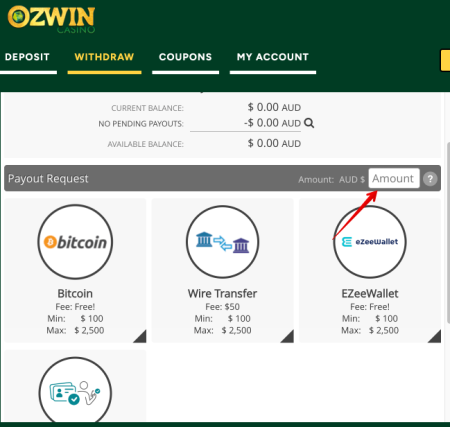The width and height of the screenshot is (450, 427).
Task: Click the Bitcoin 'Max: $ 2,500' text
Action: (x=75, y=330)
